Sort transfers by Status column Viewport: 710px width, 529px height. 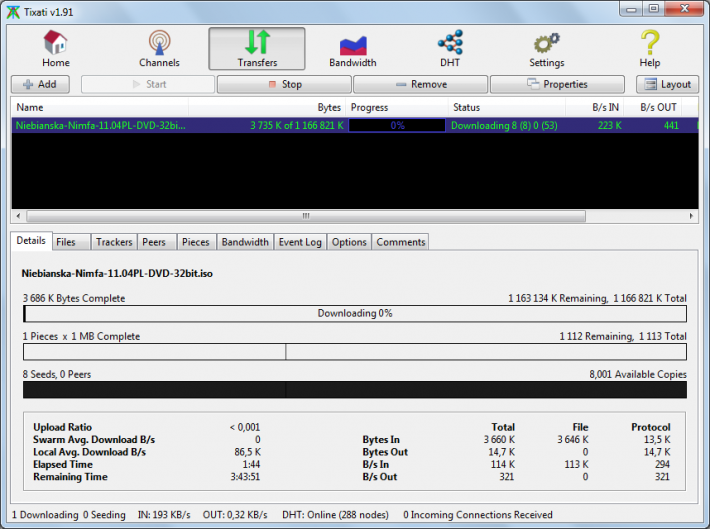[507, 107]
